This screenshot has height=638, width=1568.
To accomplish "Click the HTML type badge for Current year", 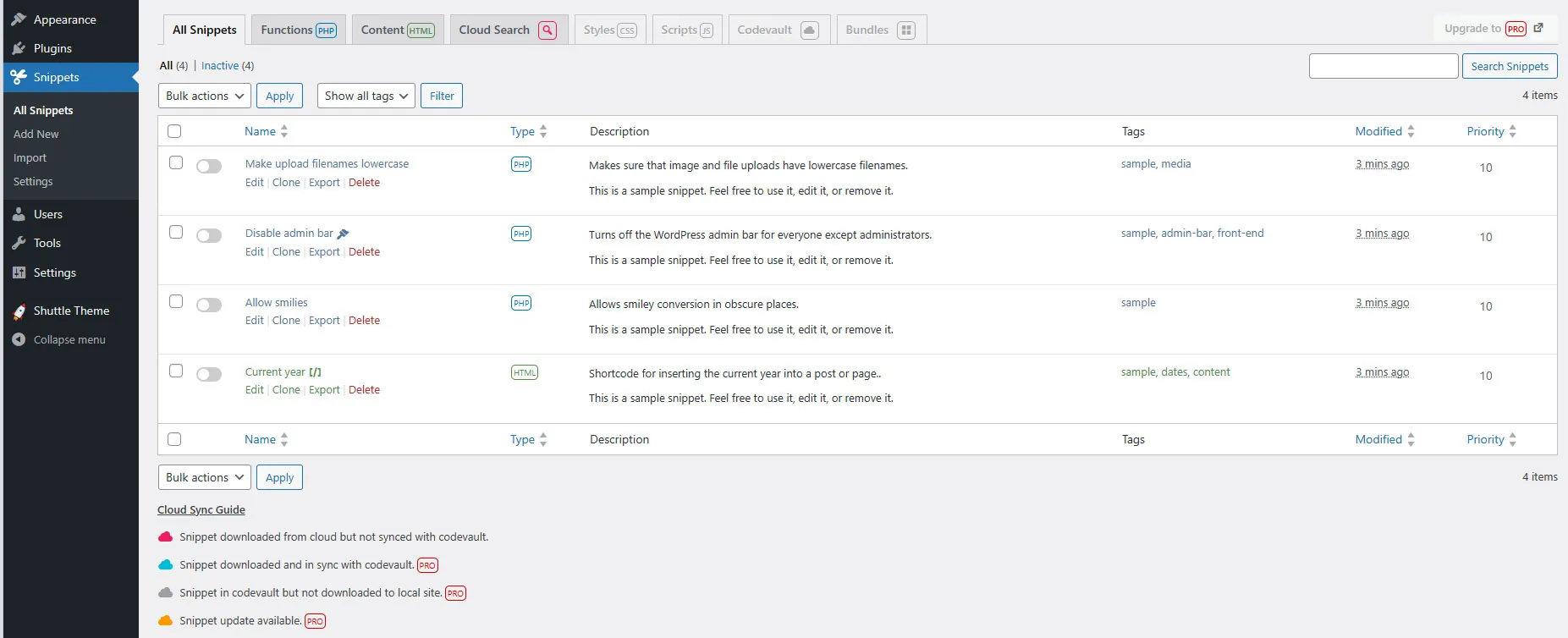I will 524,372.
